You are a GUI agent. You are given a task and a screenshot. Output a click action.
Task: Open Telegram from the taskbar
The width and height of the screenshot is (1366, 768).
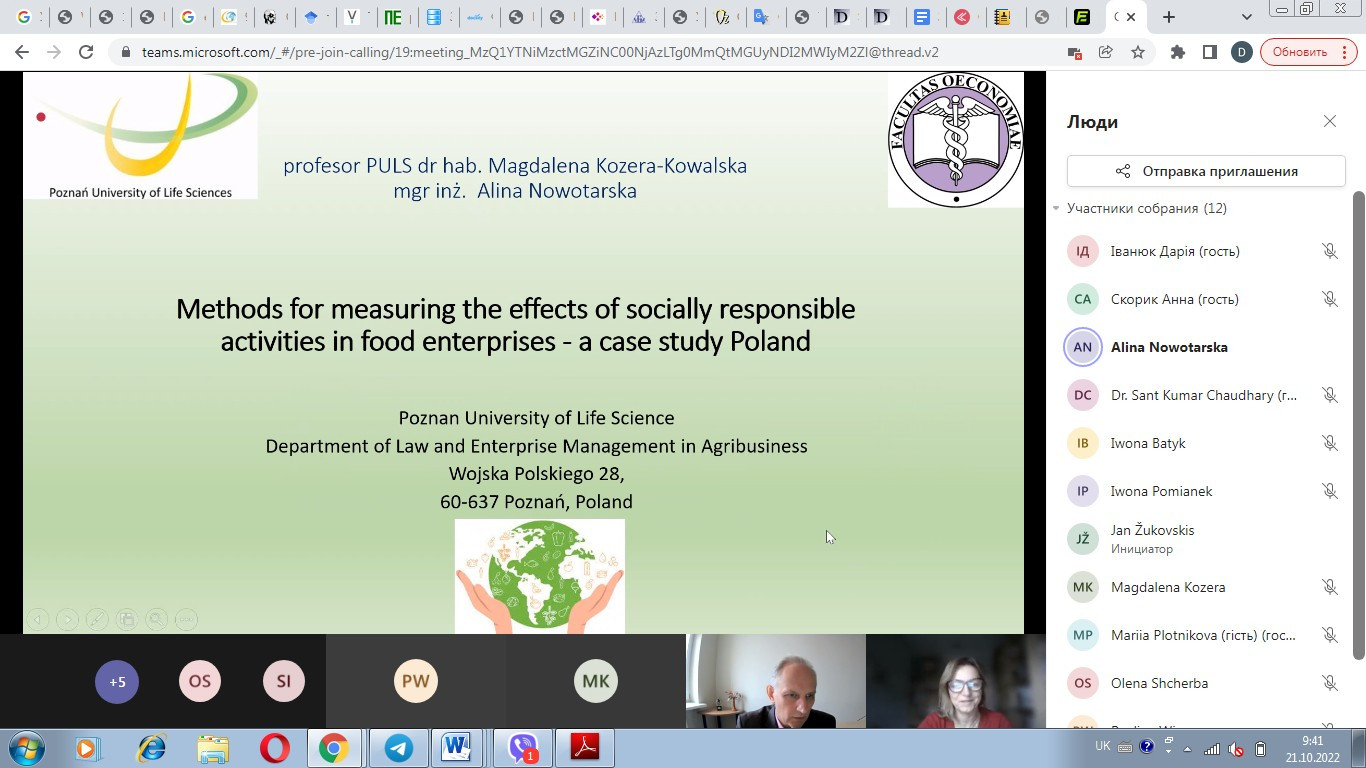tap(399, 748)
